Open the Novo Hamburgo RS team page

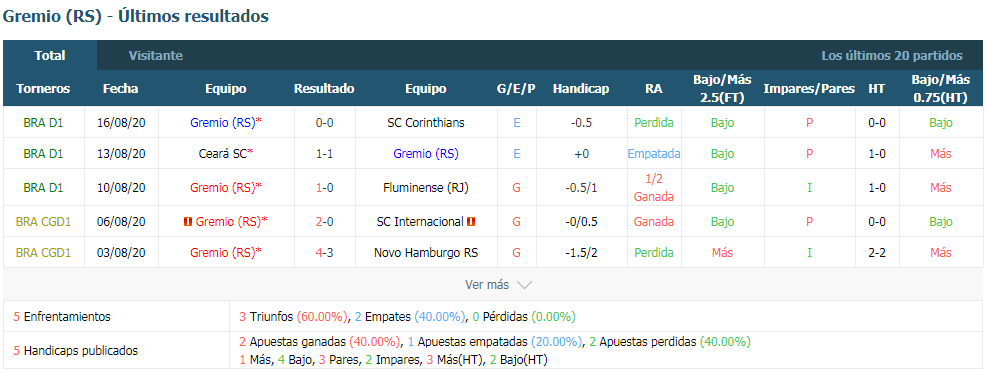(x=426, y=253)
